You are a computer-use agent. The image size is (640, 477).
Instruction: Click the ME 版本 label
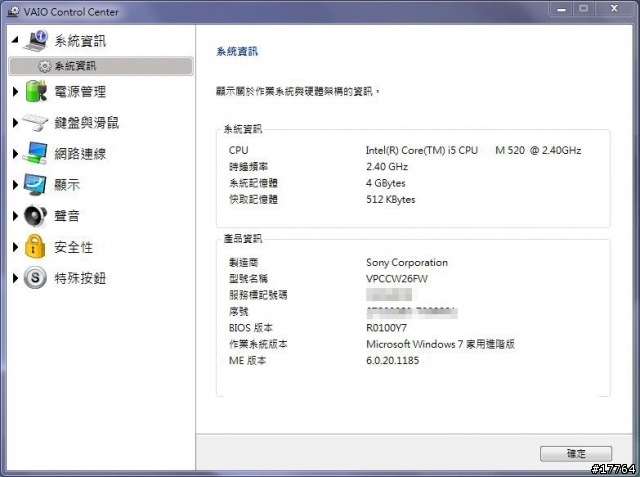point(247,360)
